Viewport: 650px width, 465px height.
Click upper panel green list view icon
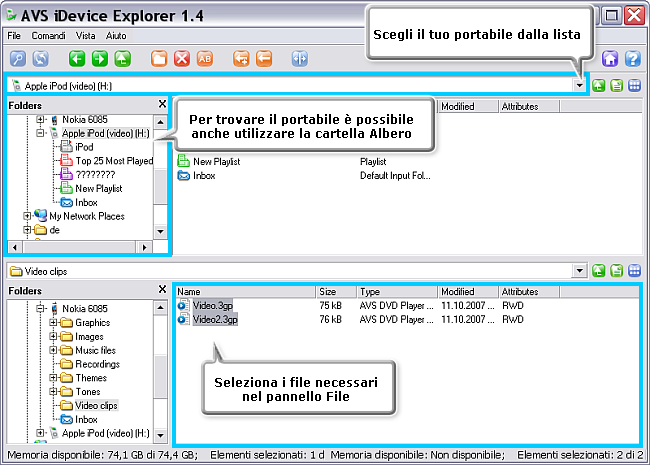pos(617,86)
